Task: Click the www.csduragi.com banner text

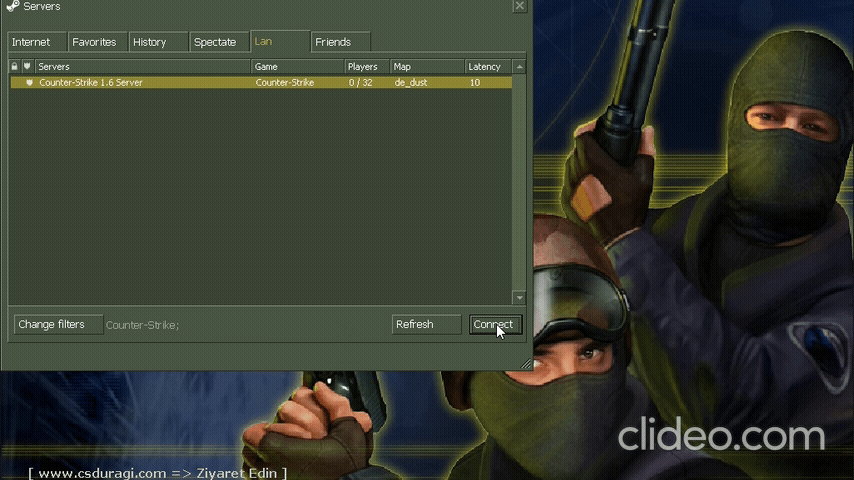Action: [x=157, y=473]
